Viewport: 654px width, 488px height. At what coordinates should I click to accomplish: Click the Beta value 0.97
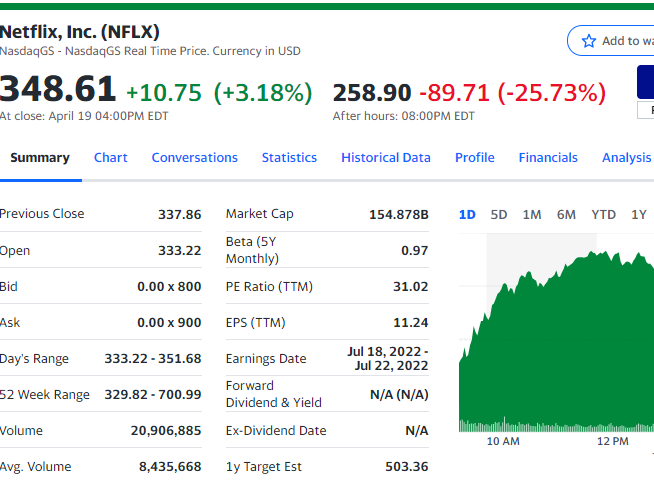415,251
